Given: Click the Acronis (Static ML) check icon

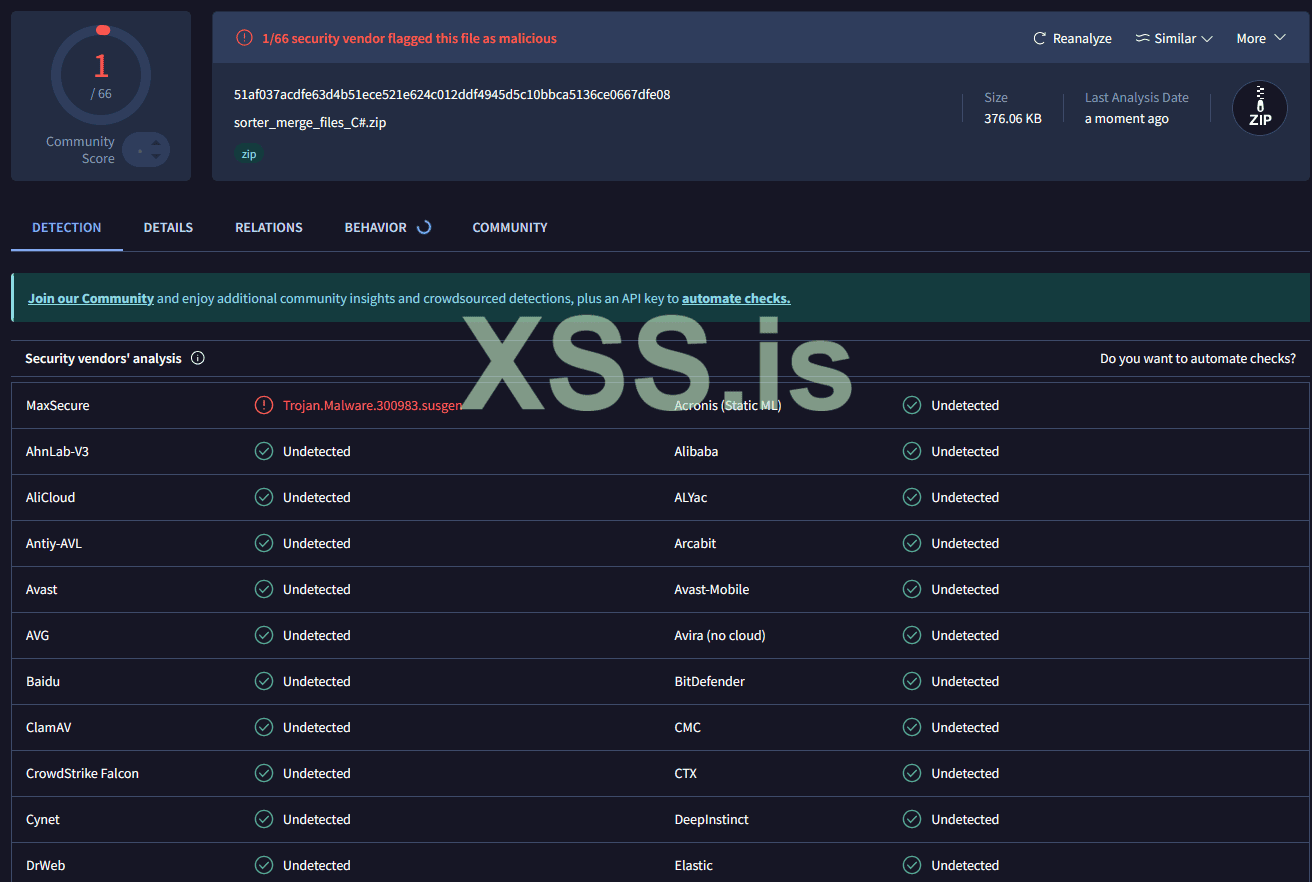Looking at the screenshot, I should (x=912, y=405).
